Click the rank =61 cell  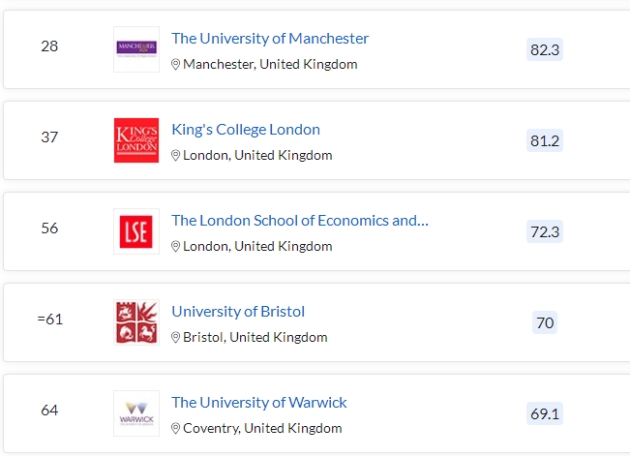tap(49, 319)
